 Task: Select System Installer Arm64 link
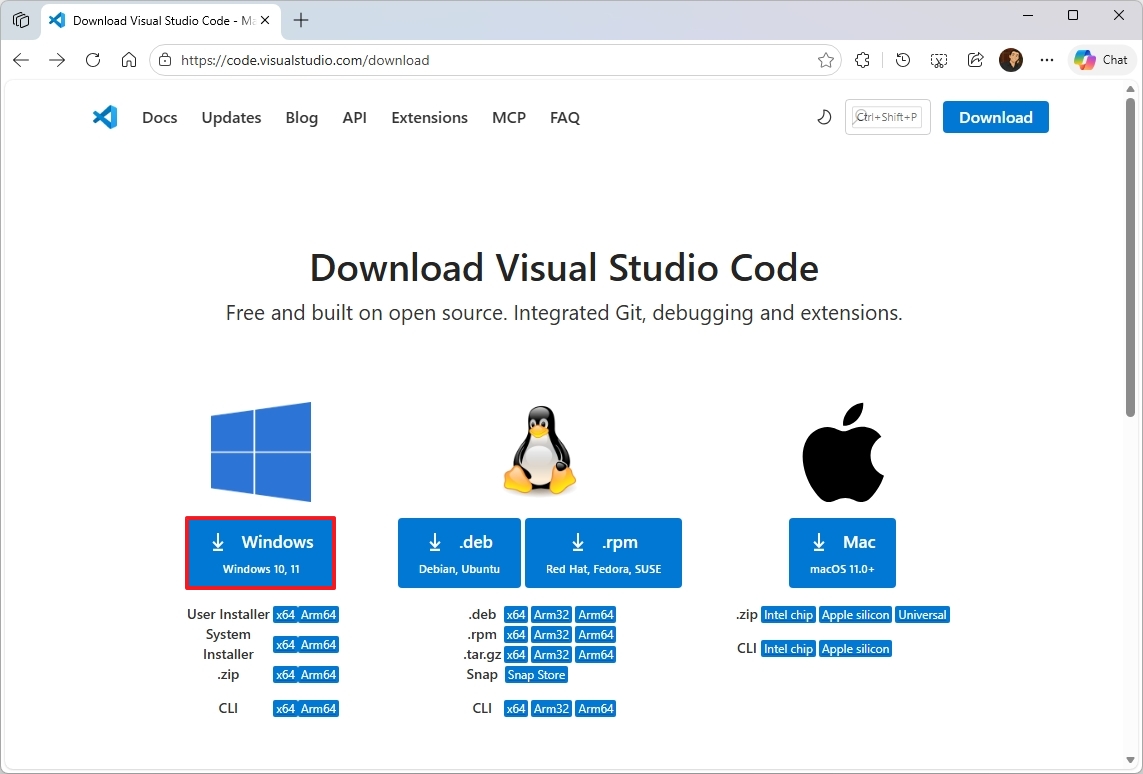(x=319, y=644)
